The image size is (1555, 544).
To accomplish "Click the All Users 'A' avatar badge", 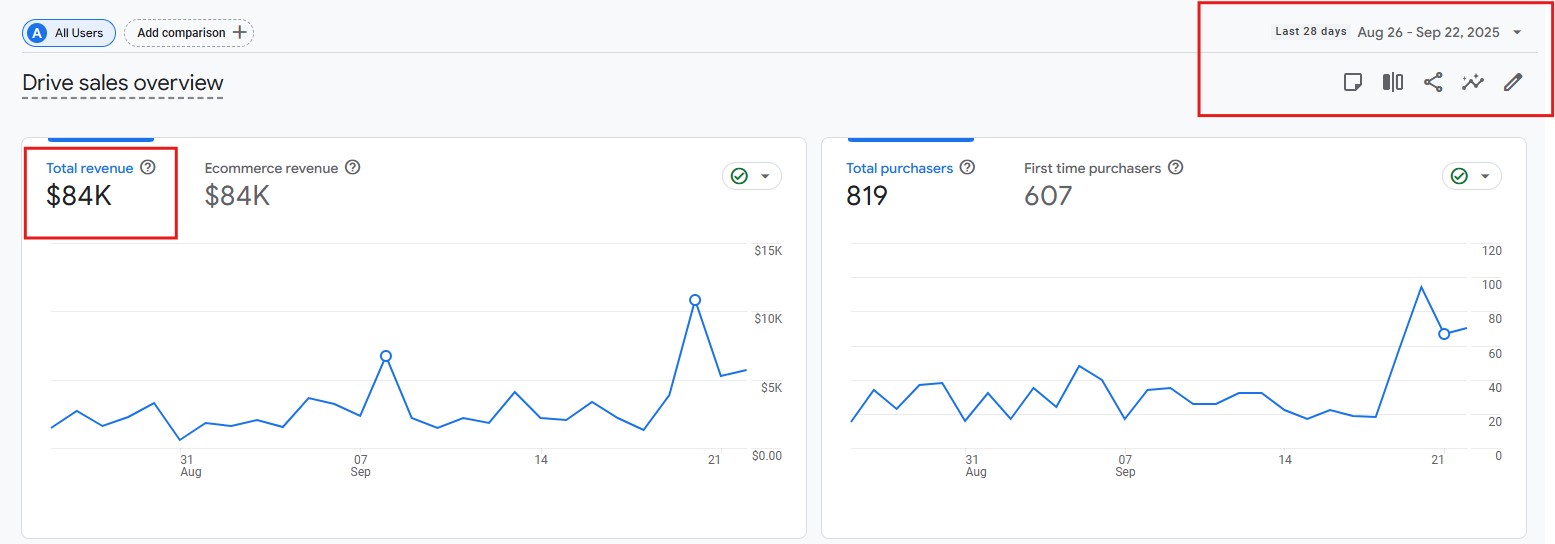I will [x=39, y=33].
